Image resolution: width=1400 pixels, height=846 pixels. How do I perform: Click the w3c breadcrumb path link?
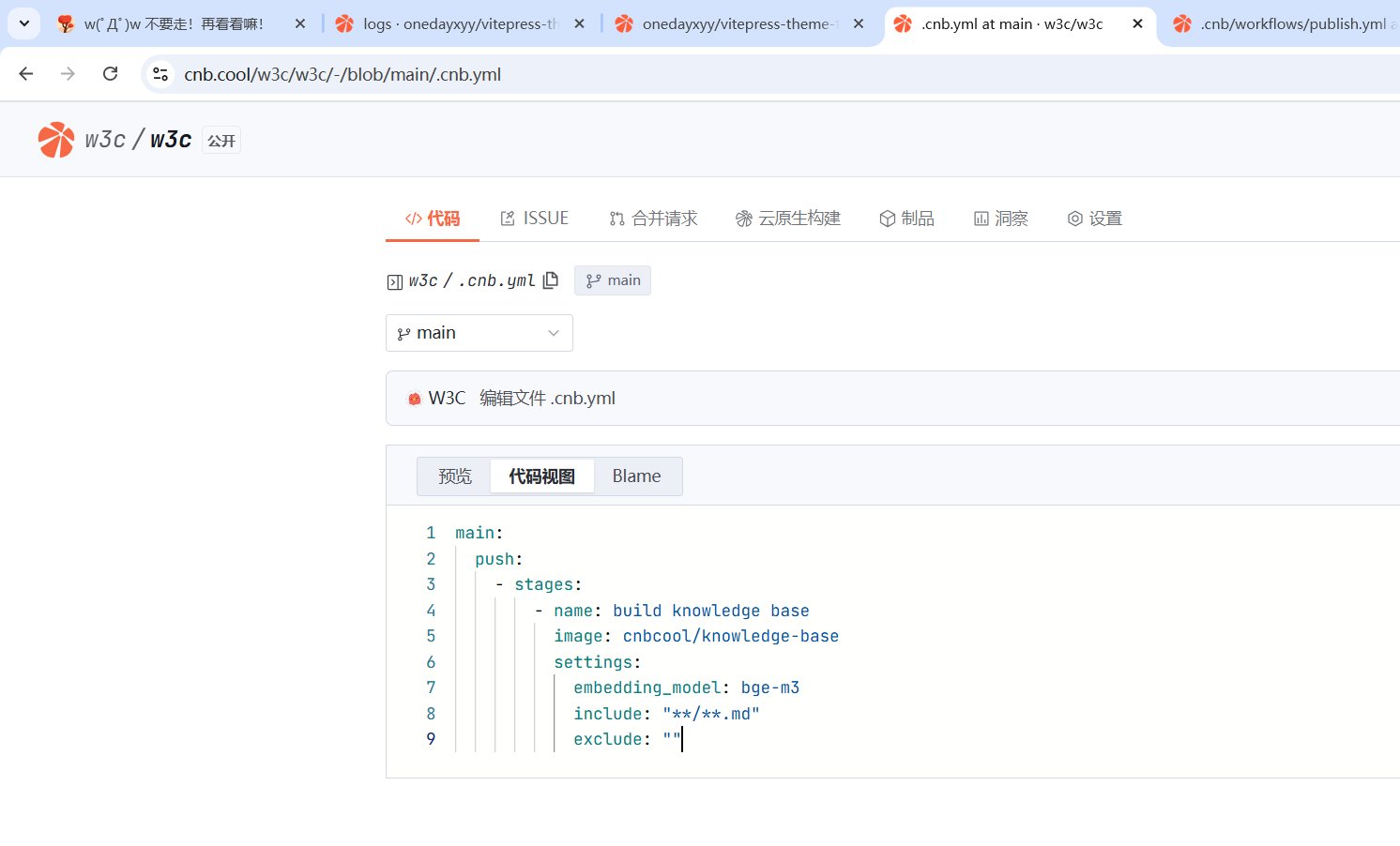pos(423,280)
